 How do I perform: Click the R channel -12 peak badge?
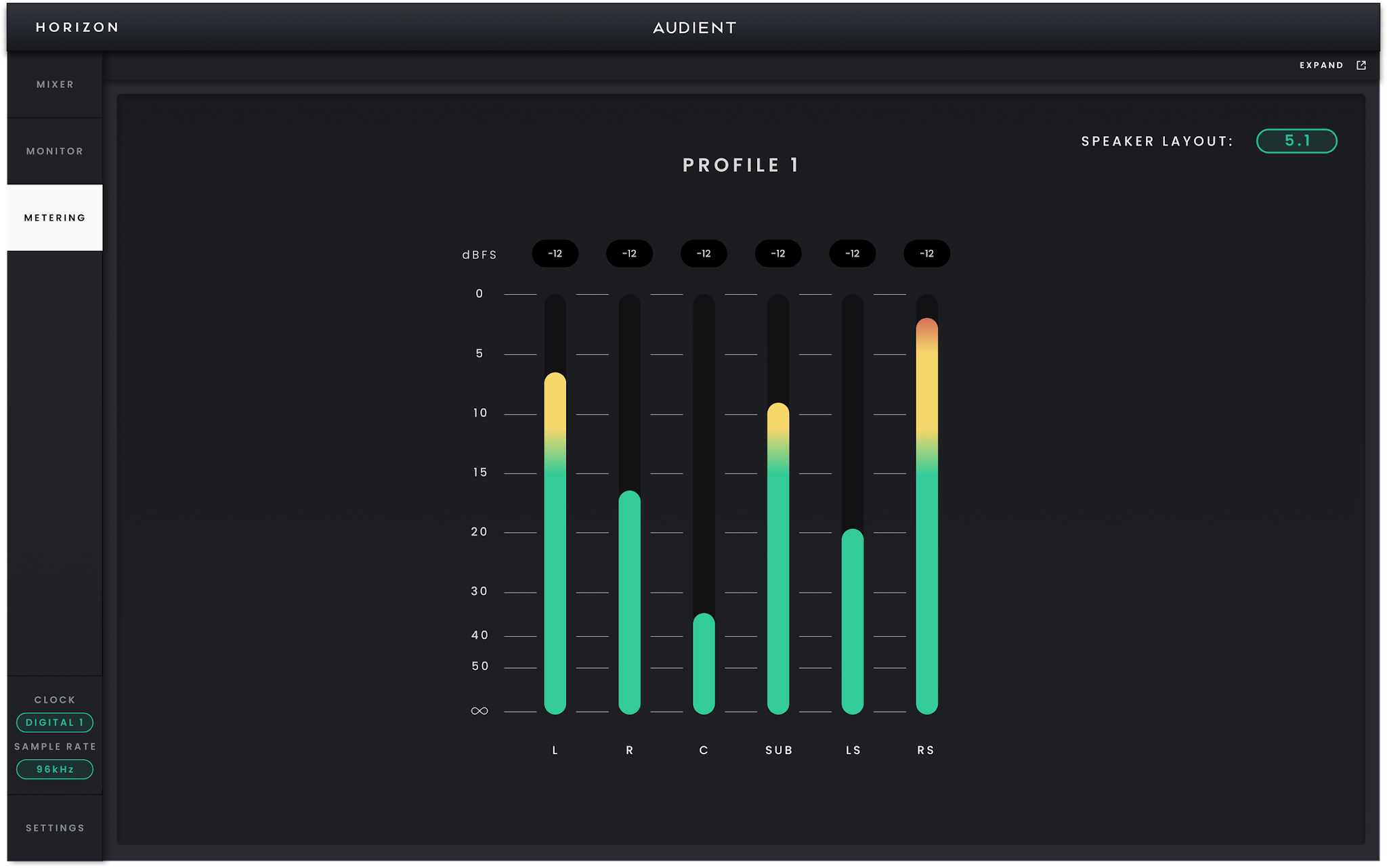click(629, 253)
